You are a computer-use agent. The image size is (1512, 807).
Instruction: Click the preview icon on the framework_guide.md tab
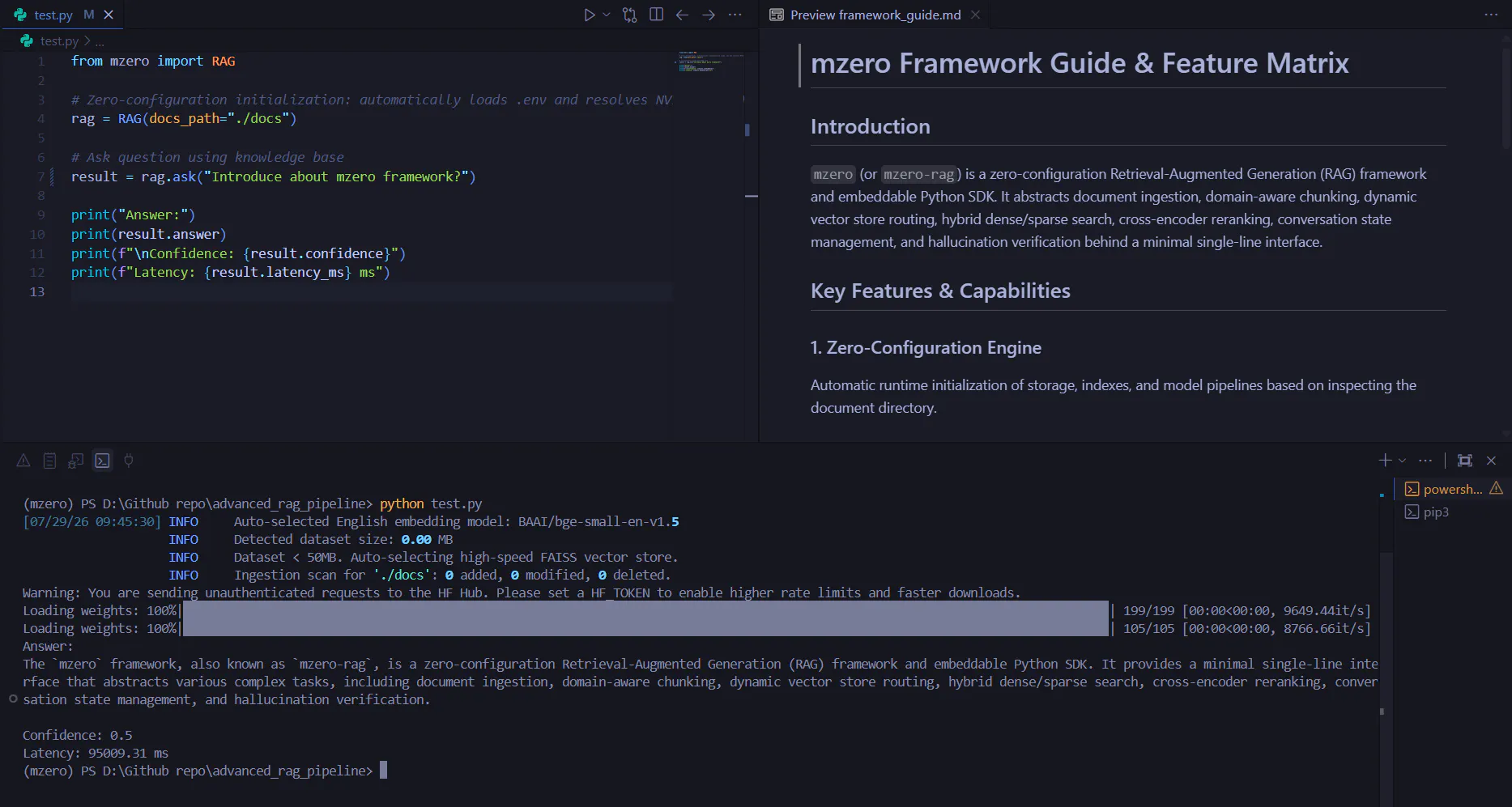click(x=776, y=15)
